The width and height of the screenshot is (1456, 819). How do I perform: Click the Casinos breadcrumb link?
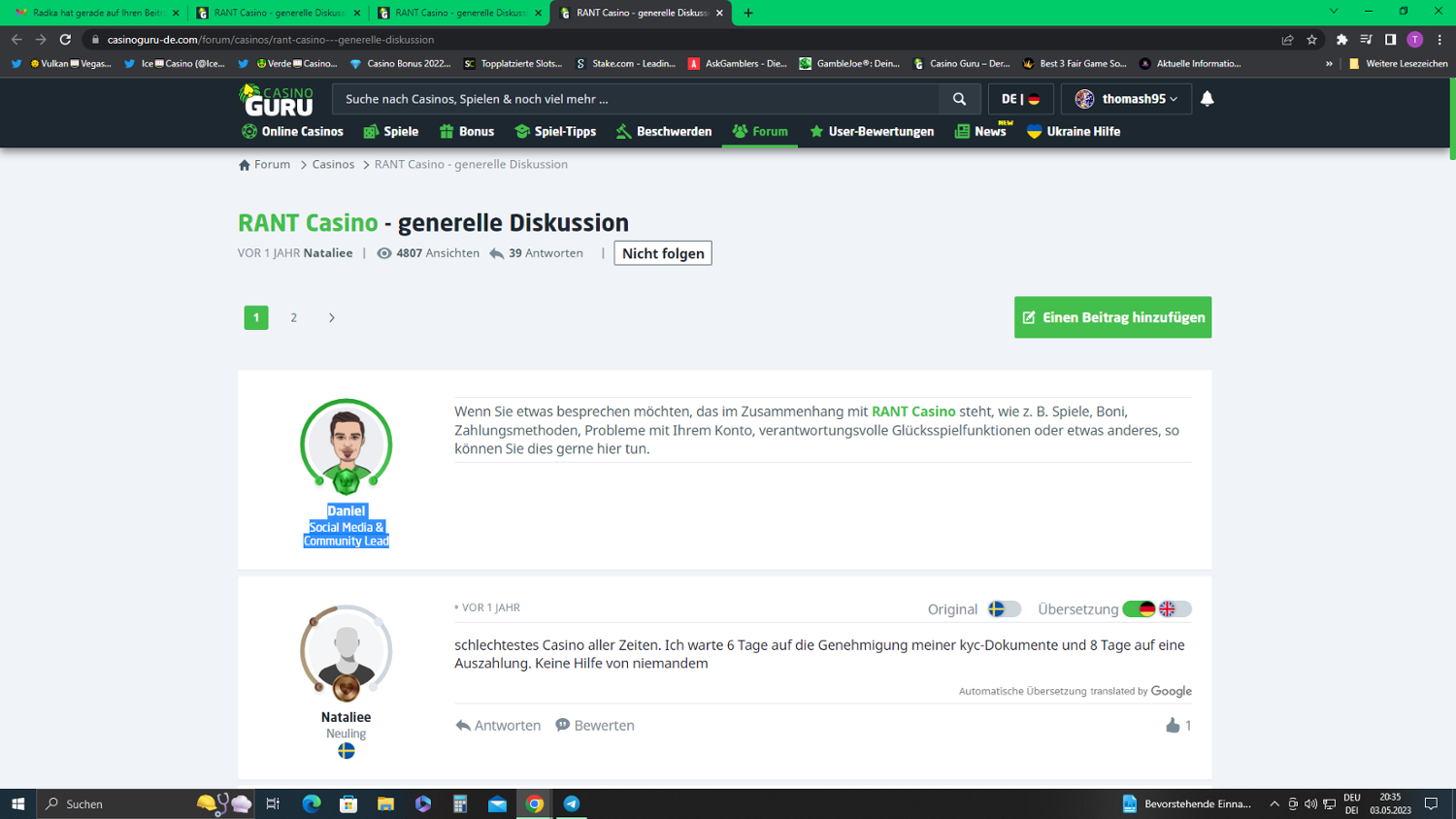coord(333,165)
